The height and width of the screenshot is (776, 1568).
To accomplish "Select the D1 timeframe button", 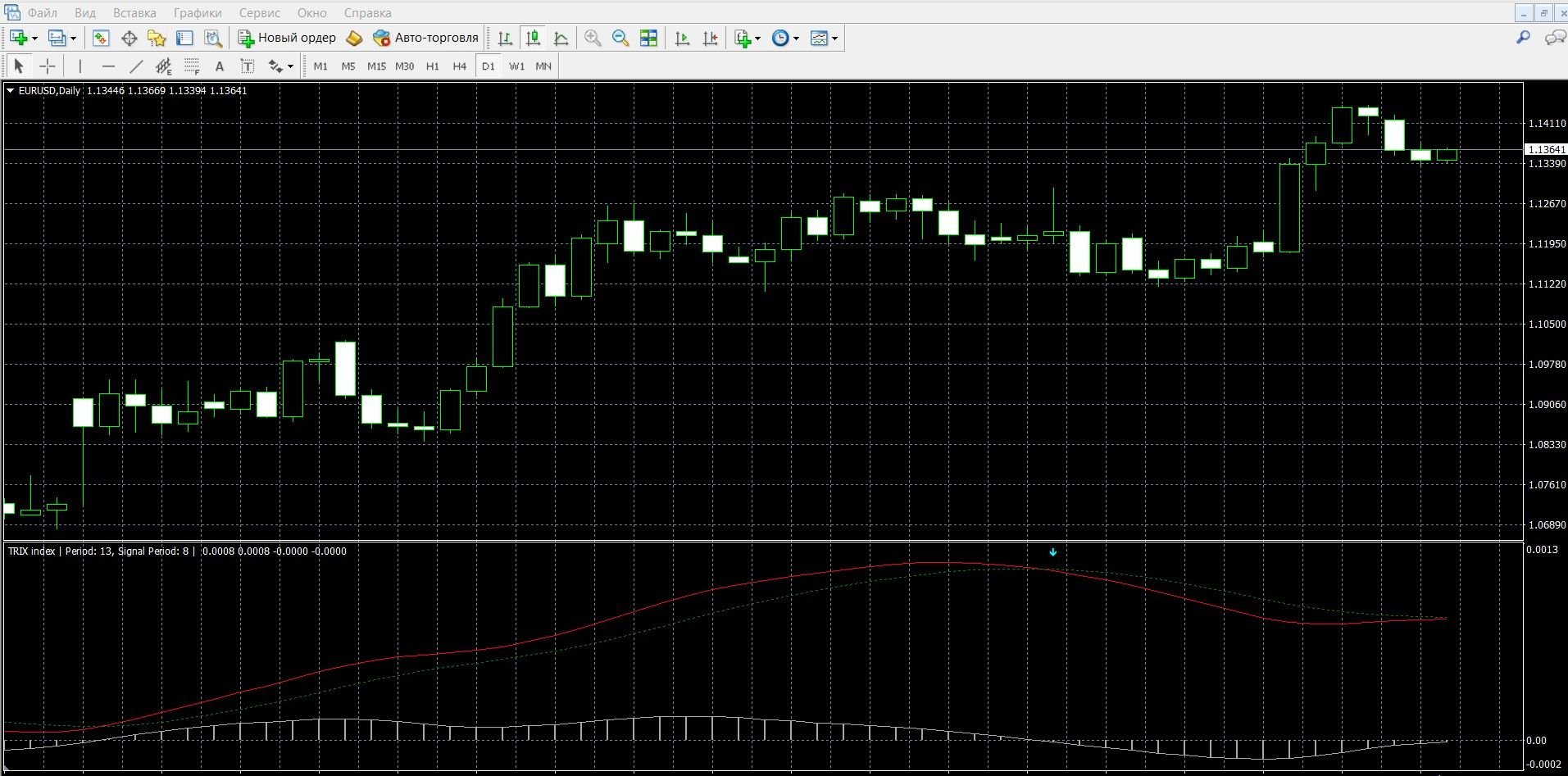I will [489, 66].
